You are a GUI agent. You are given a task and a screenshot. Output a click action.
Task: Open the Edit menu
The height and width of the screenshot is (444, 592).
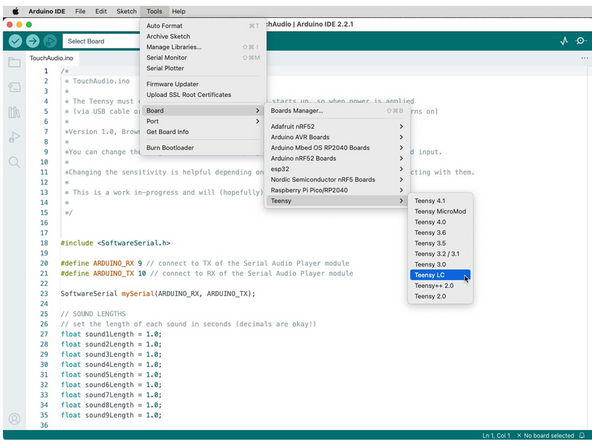pos(101,11)
